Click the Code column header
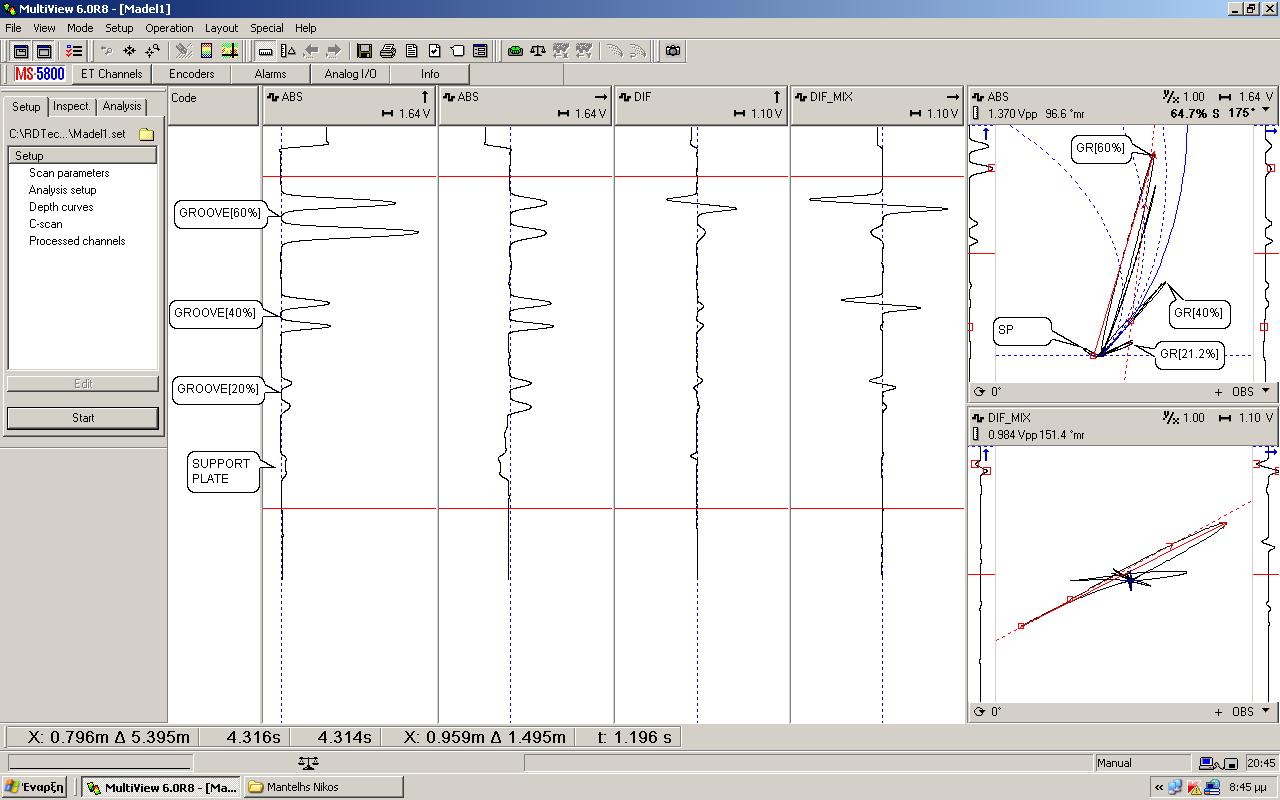1280x800 pixels. 213,106
